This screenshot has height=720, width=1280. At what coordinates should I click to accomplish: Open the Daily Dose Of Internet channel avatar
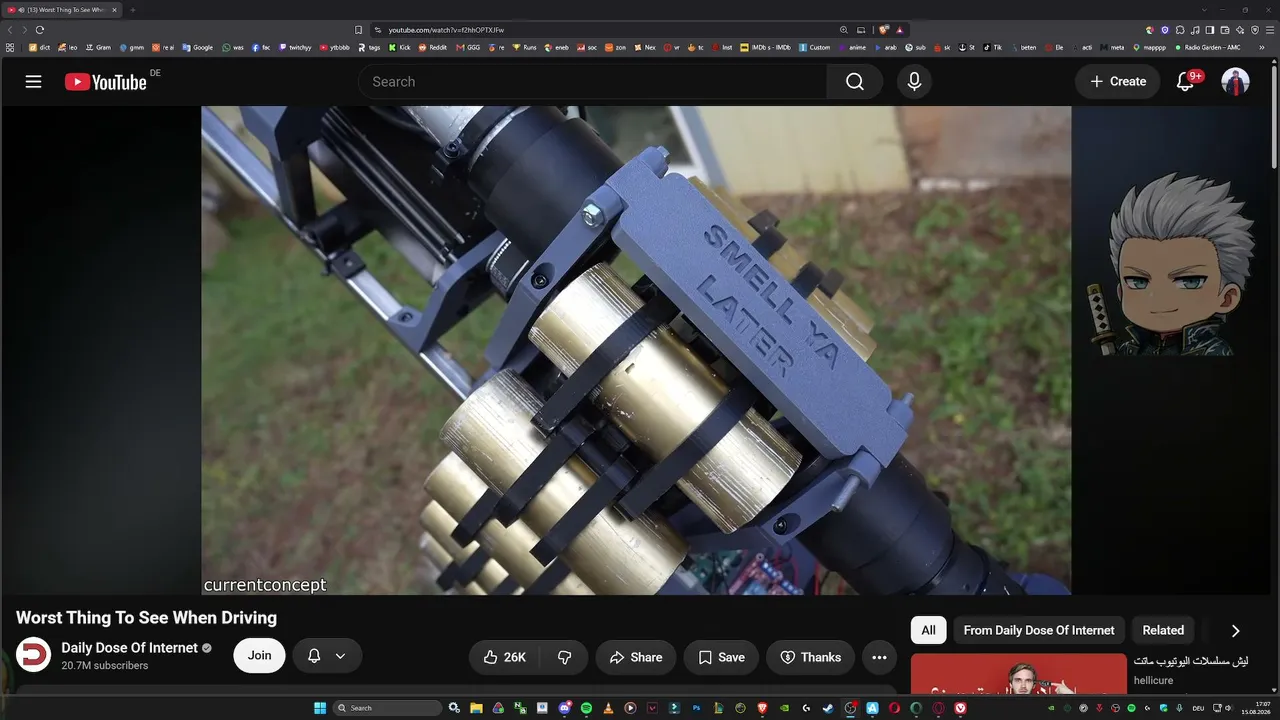[33, 655]
